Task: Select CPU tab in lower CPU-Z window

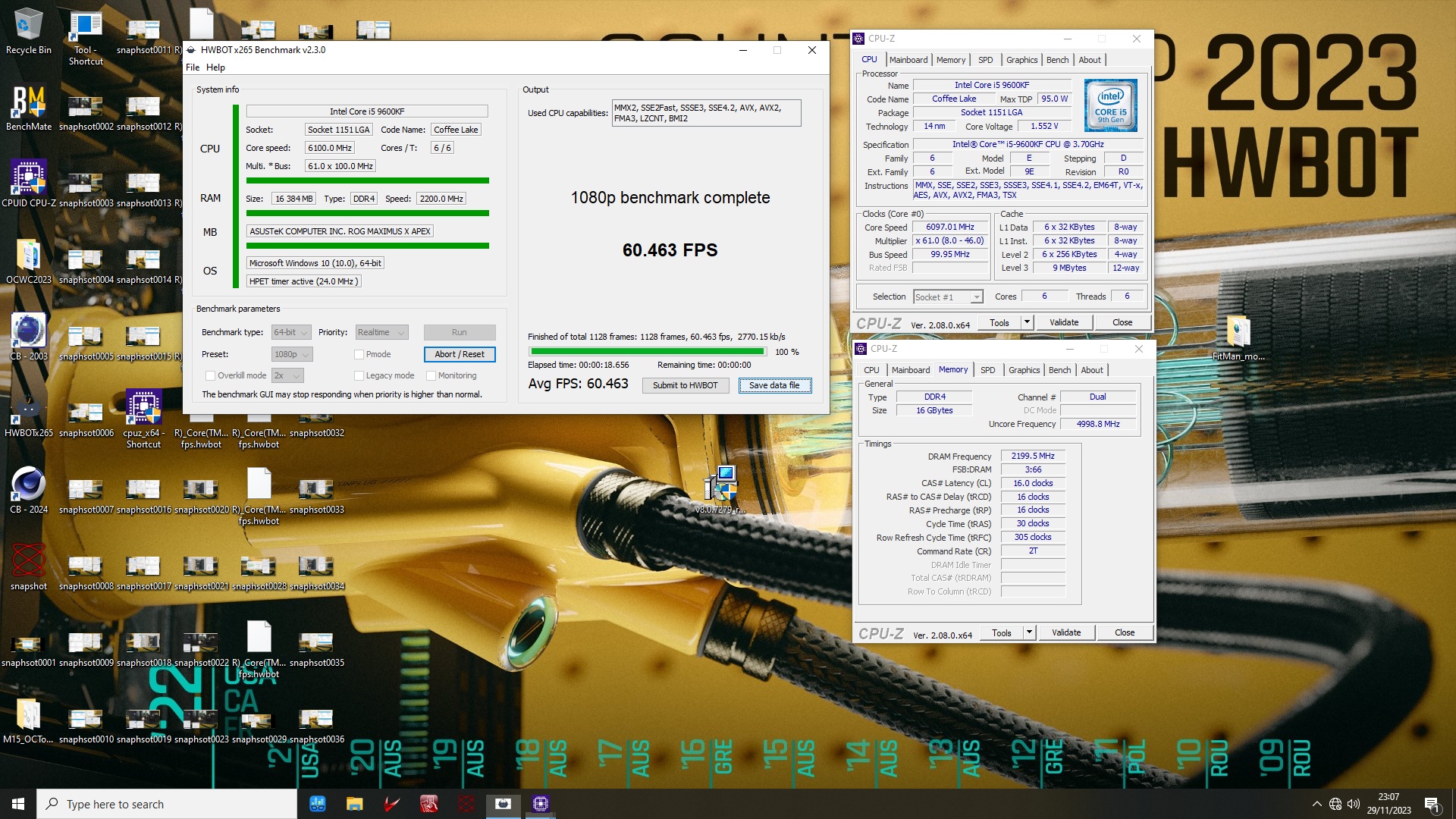Action: pos(871,370)
